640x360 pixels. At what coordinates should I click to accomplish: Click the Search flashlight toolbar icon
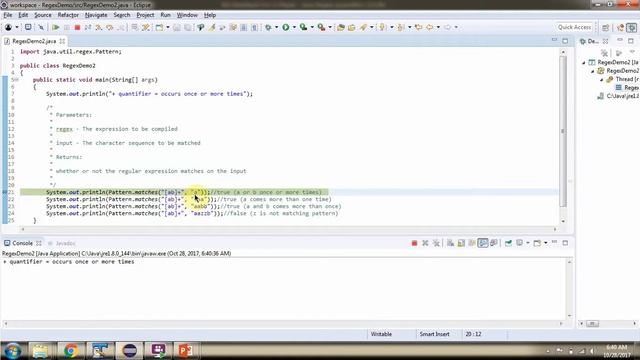363,27
